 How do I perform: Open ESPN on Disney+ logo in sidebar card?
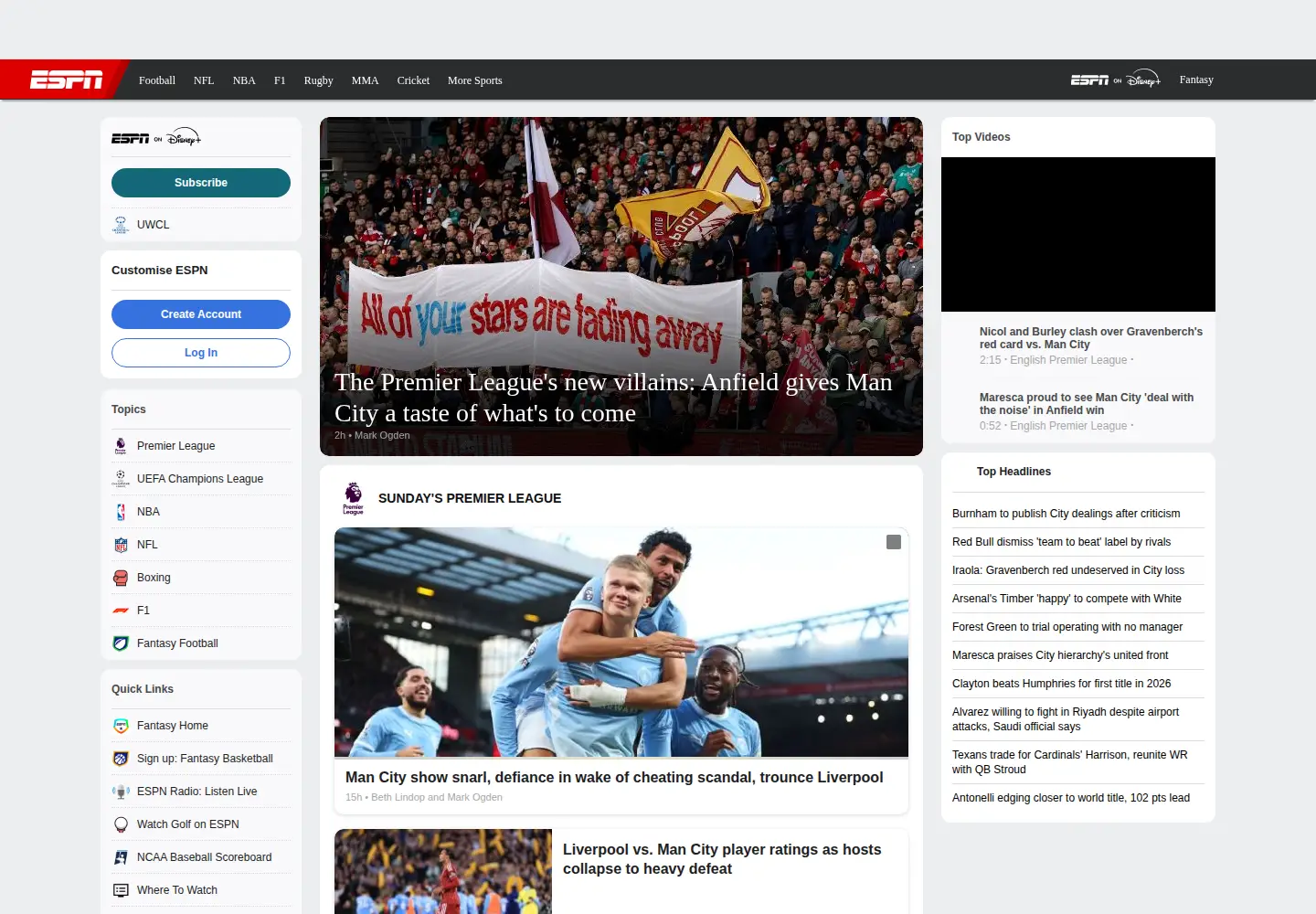pos(156,138)
